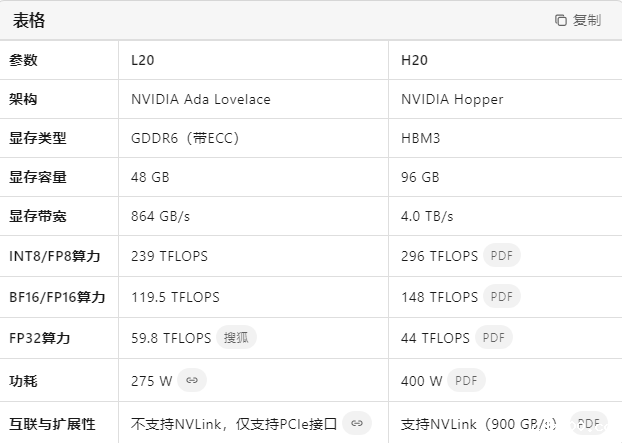This screenshot has width=622, height=443.
Task: Click the 4.0 TB/s bandwidth value
Action: (427, 216)
